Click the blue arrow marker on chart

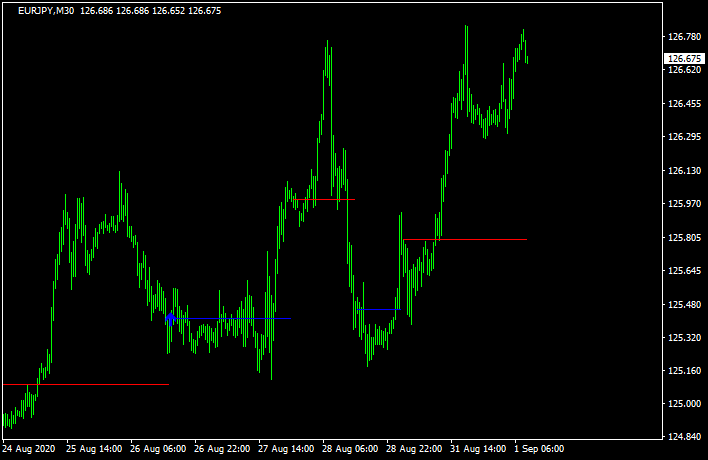(x=170, y=319)
